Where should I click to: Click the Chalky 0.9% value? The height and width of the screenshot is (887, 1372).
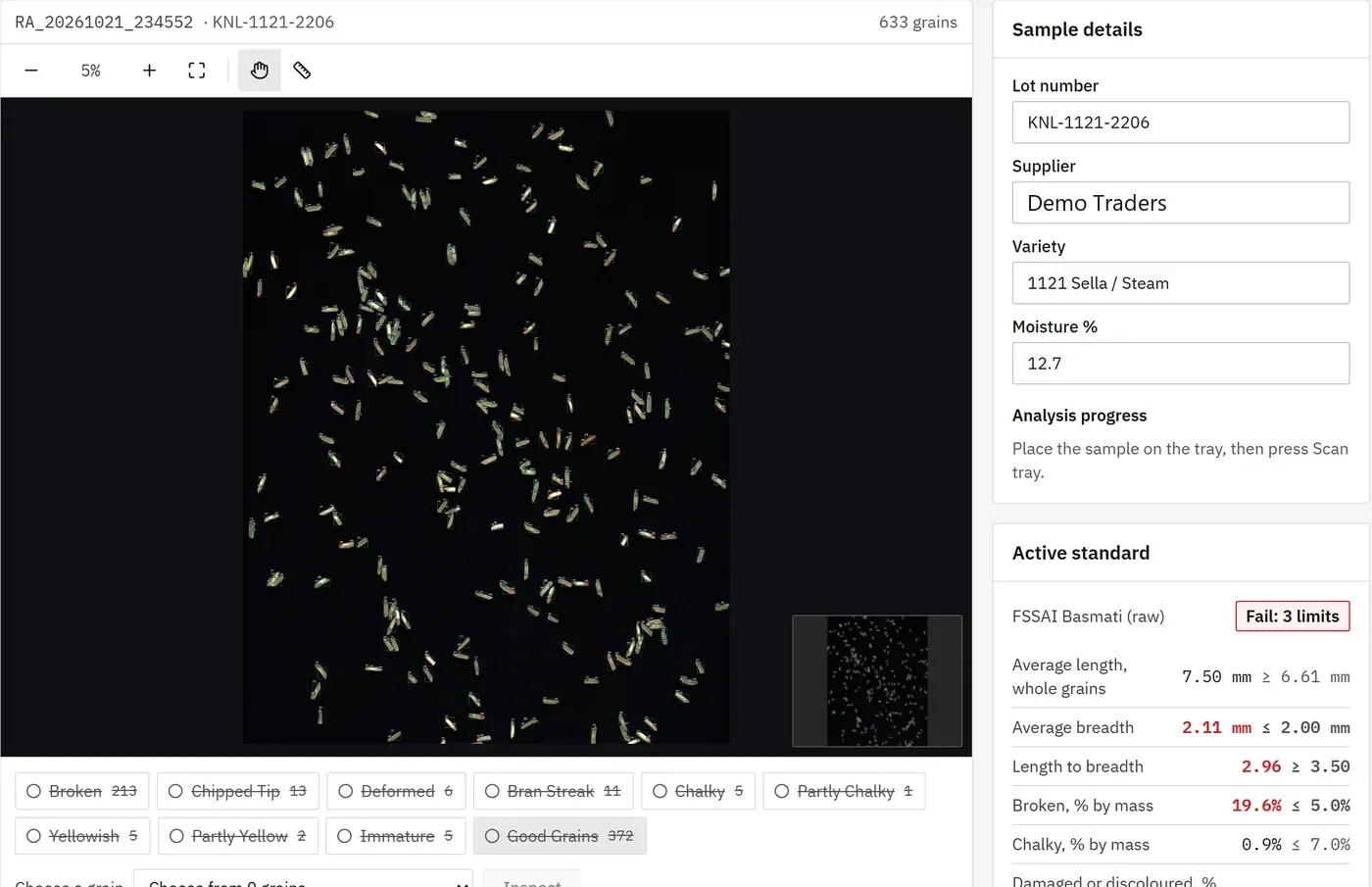1261,845
